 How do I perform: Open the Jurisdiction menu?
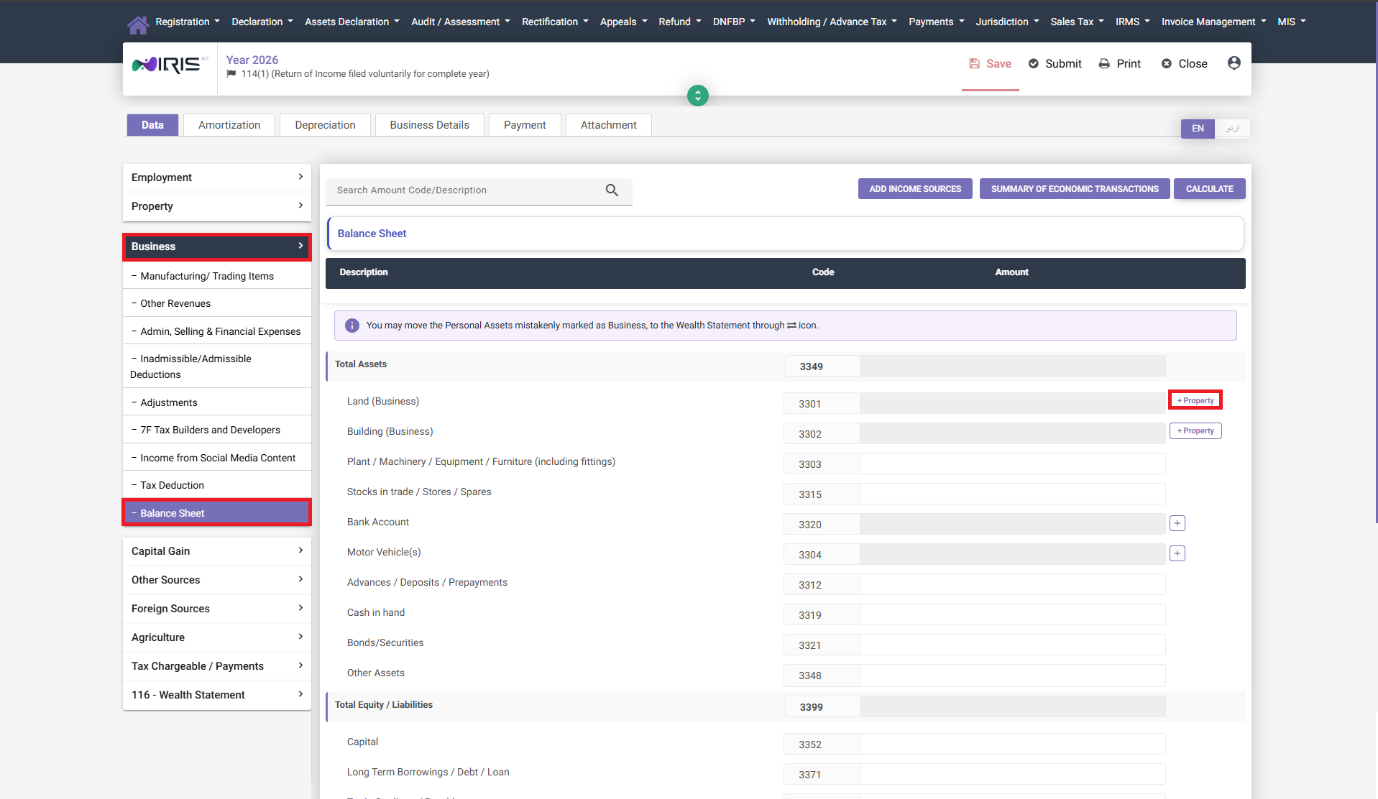click(1007, 21)
